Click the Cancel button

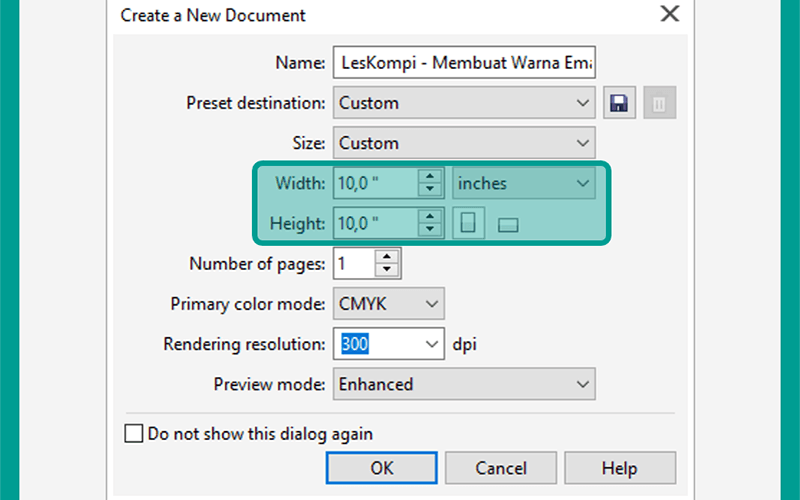pyautogui.click(x=501, y=468)
